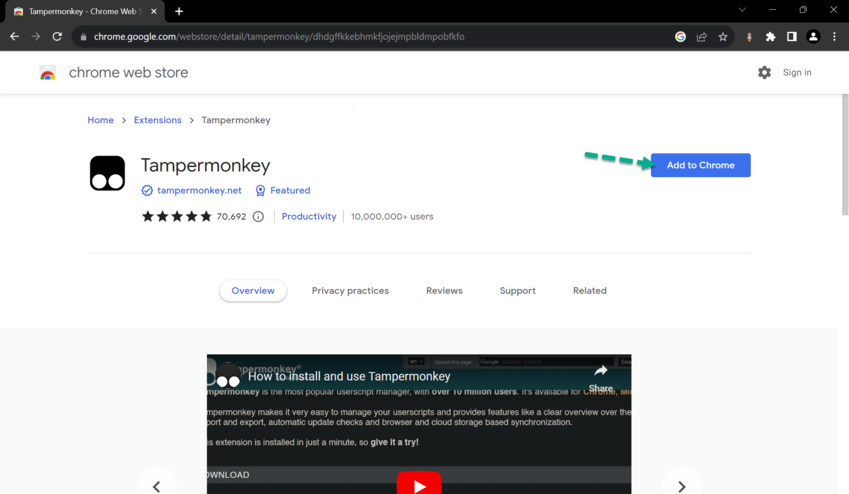Click the Chrome Web Store rainbow logo
Viewport: 849px width, 494px height.
(x=48, y=73)
